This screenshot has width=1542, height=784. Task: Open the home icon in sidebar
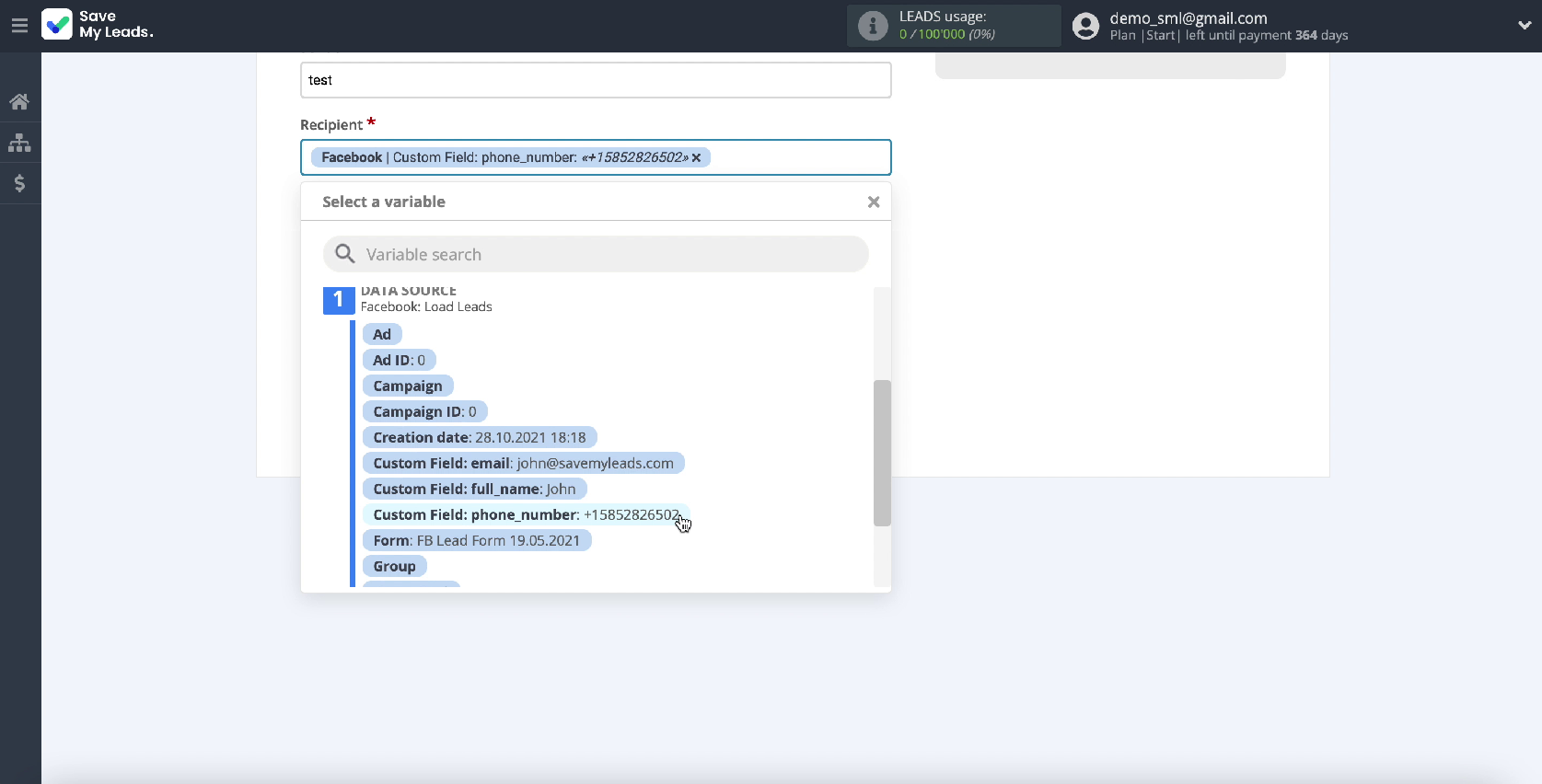click(19, 102)
